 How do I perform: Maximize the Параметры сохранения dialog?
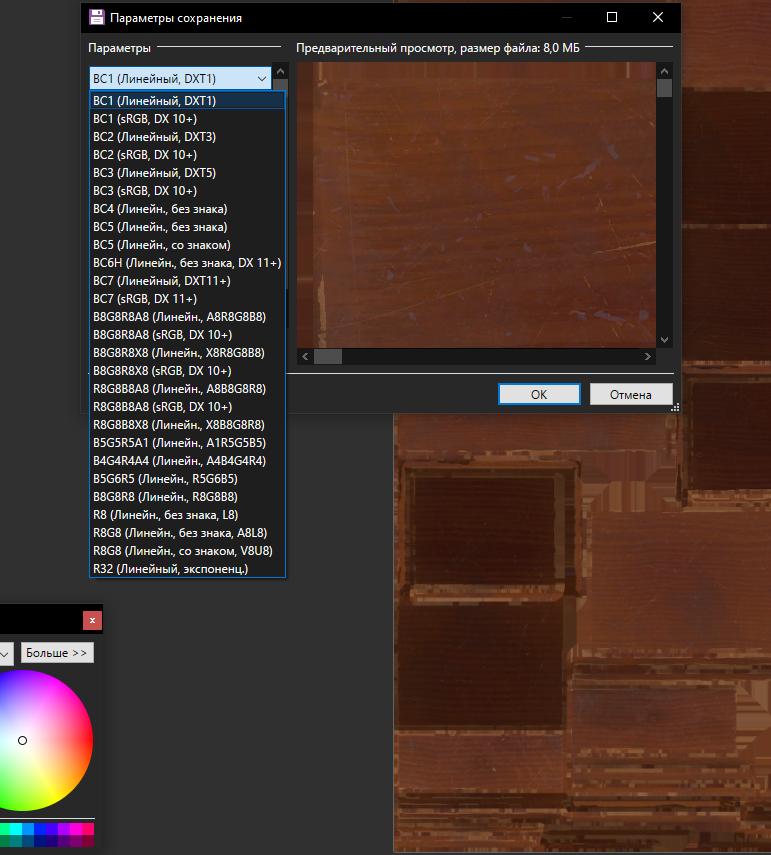[x=612, y=17]
